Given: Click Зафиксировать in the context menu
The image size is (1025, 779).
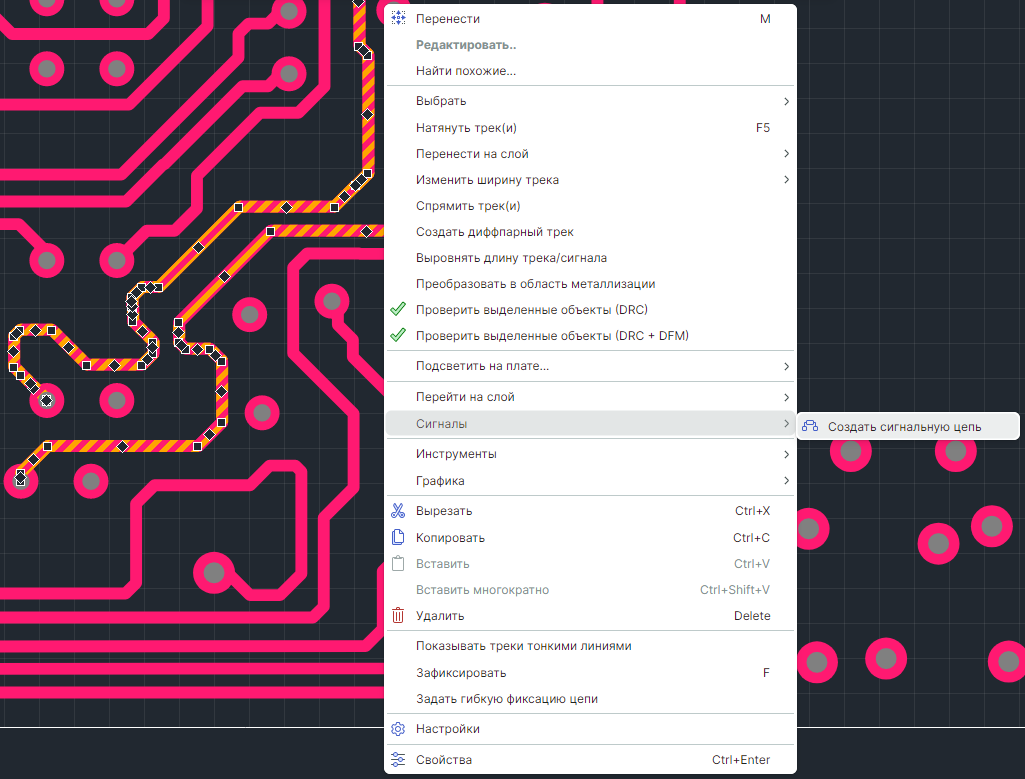Looking at the screenshot, I should pos(461,673).
